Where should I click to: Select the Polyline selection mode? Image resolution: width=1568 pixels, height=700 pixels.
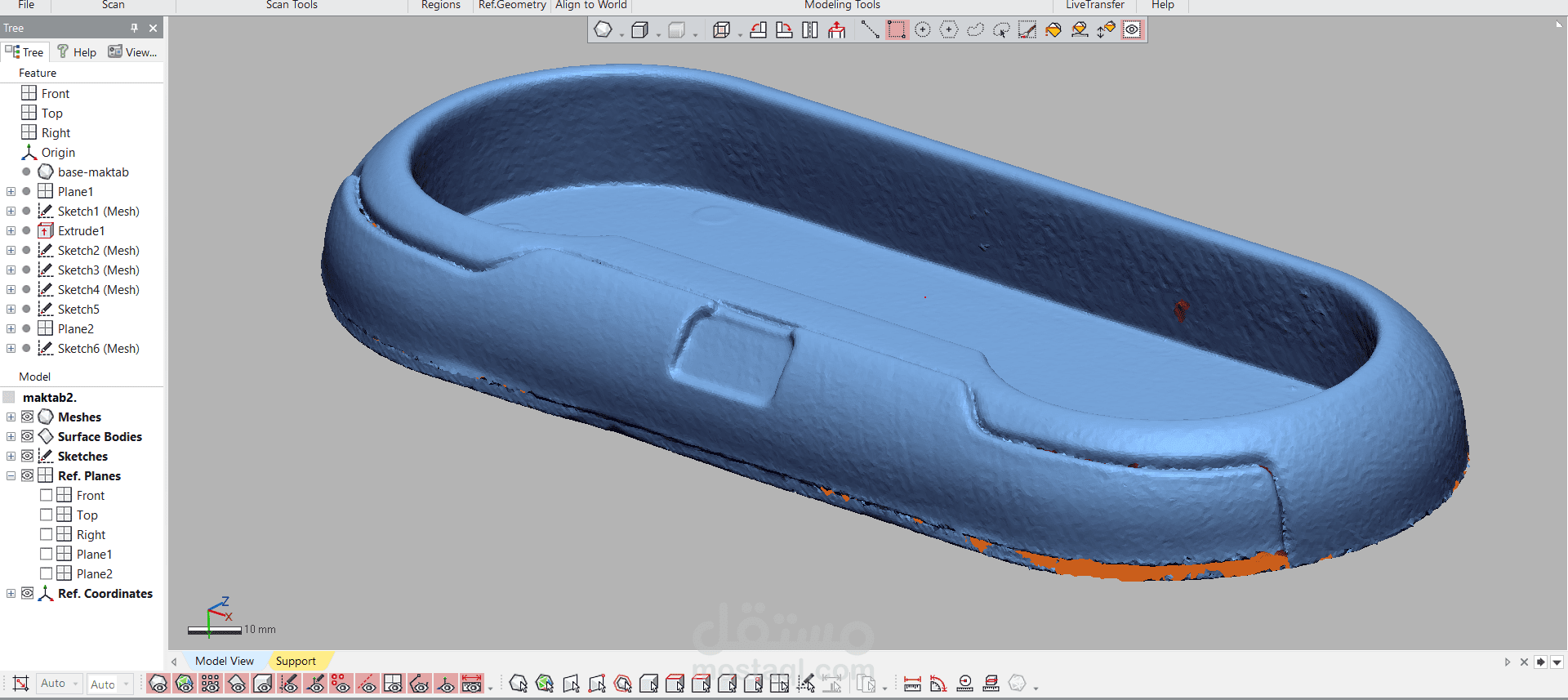click(x=949, y=30)
